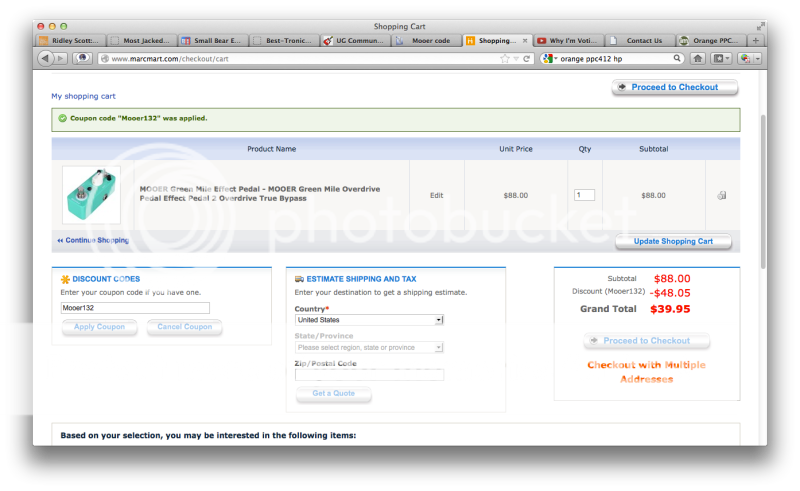Click the browser search box
This screenshot has width=800, height=491.
pyautogui.click(x=612, y=59)
